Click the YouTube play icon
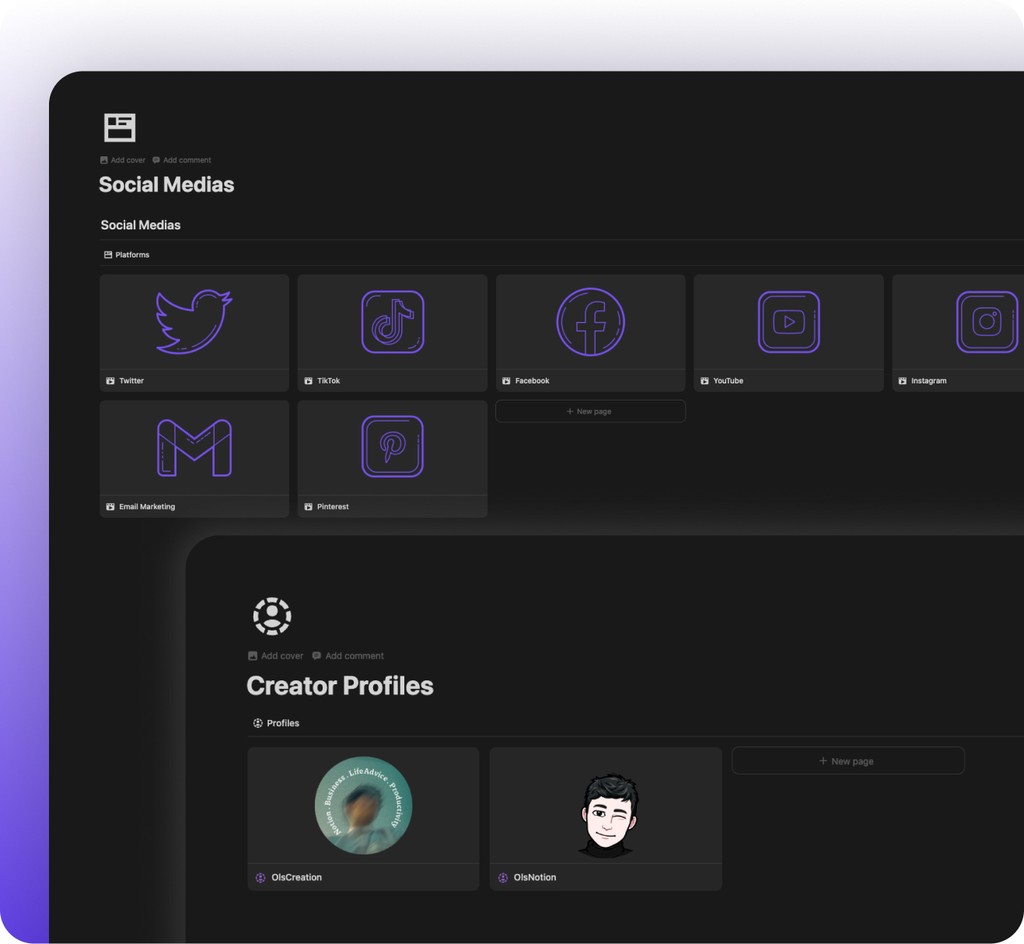 (x=787, y=320)
